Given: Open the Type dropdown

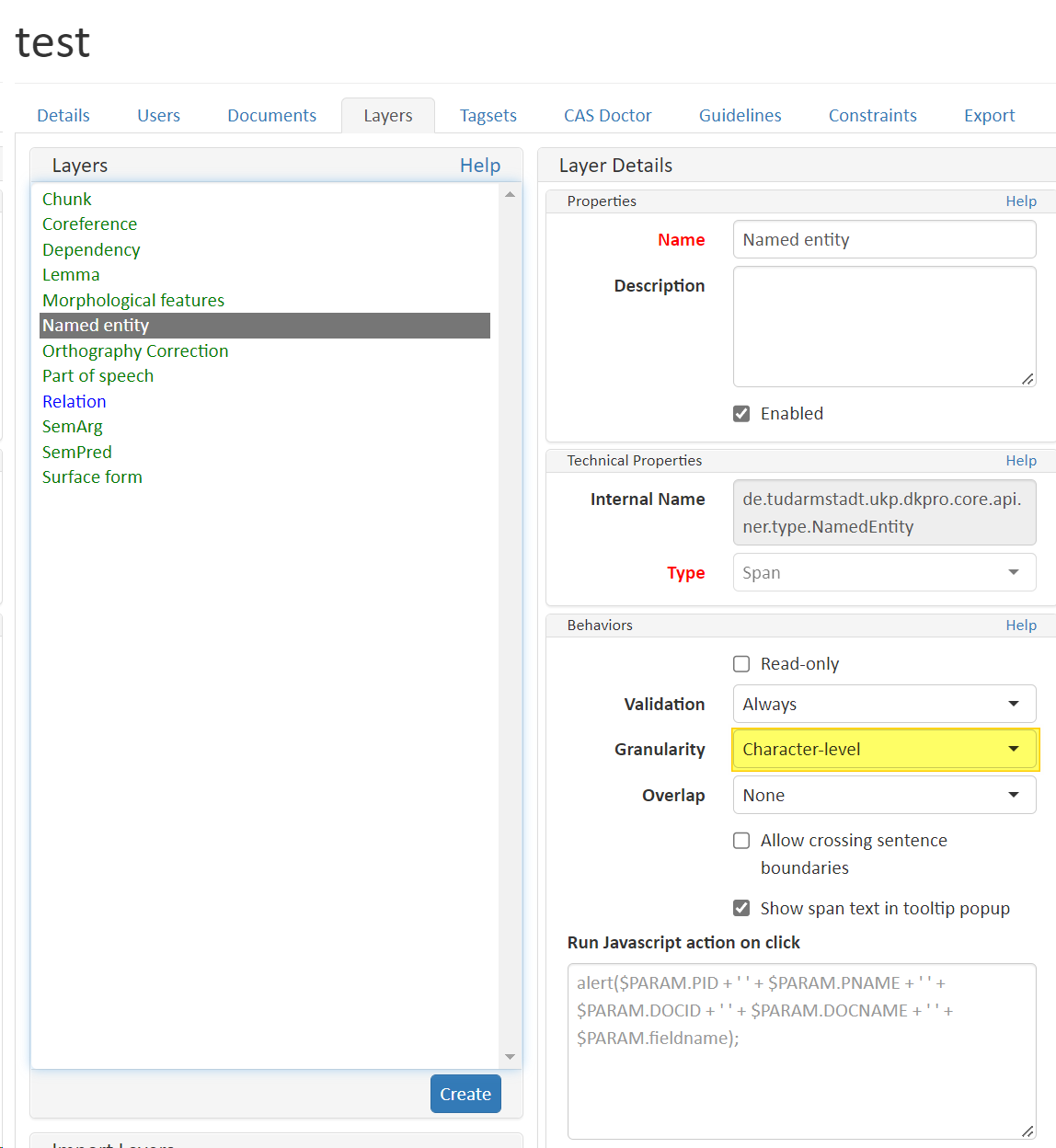Looking at the screenshot, I should 883,572.
